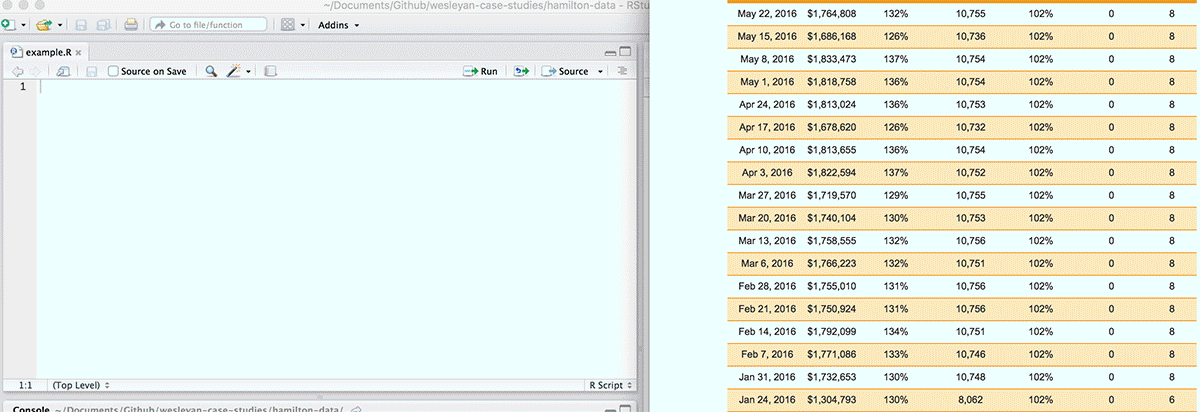Open the Addins menu

(339, 24)
